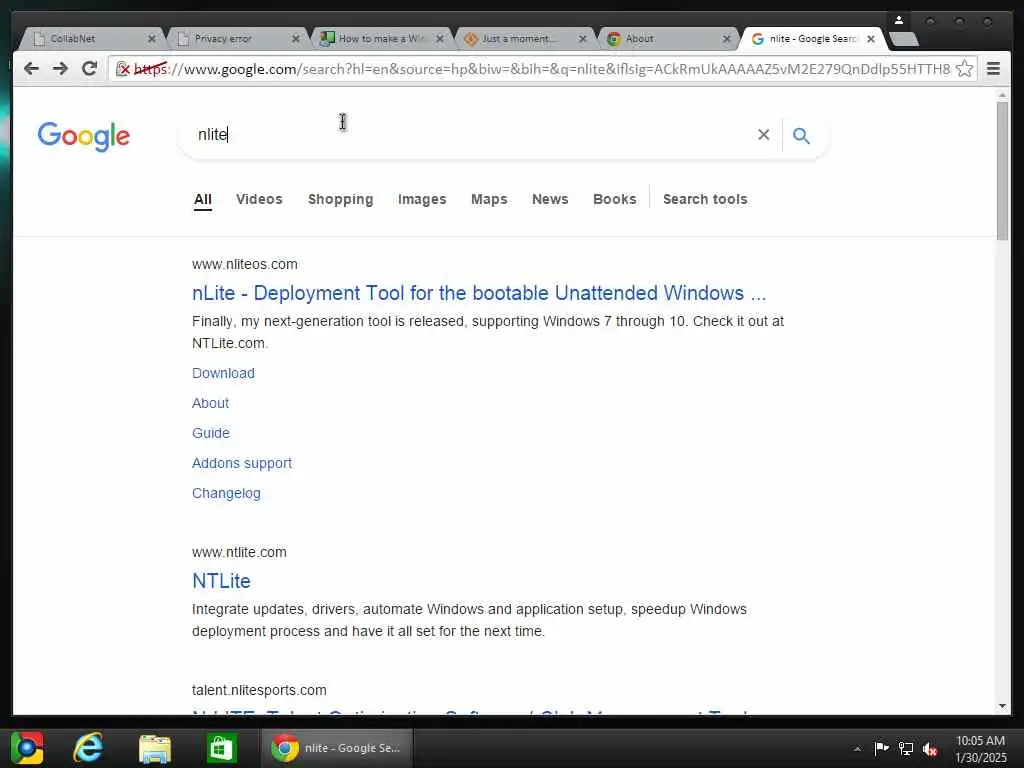Open the Guide sitelink
This screenshot has height=768, width=1024.
coord(211,433)
